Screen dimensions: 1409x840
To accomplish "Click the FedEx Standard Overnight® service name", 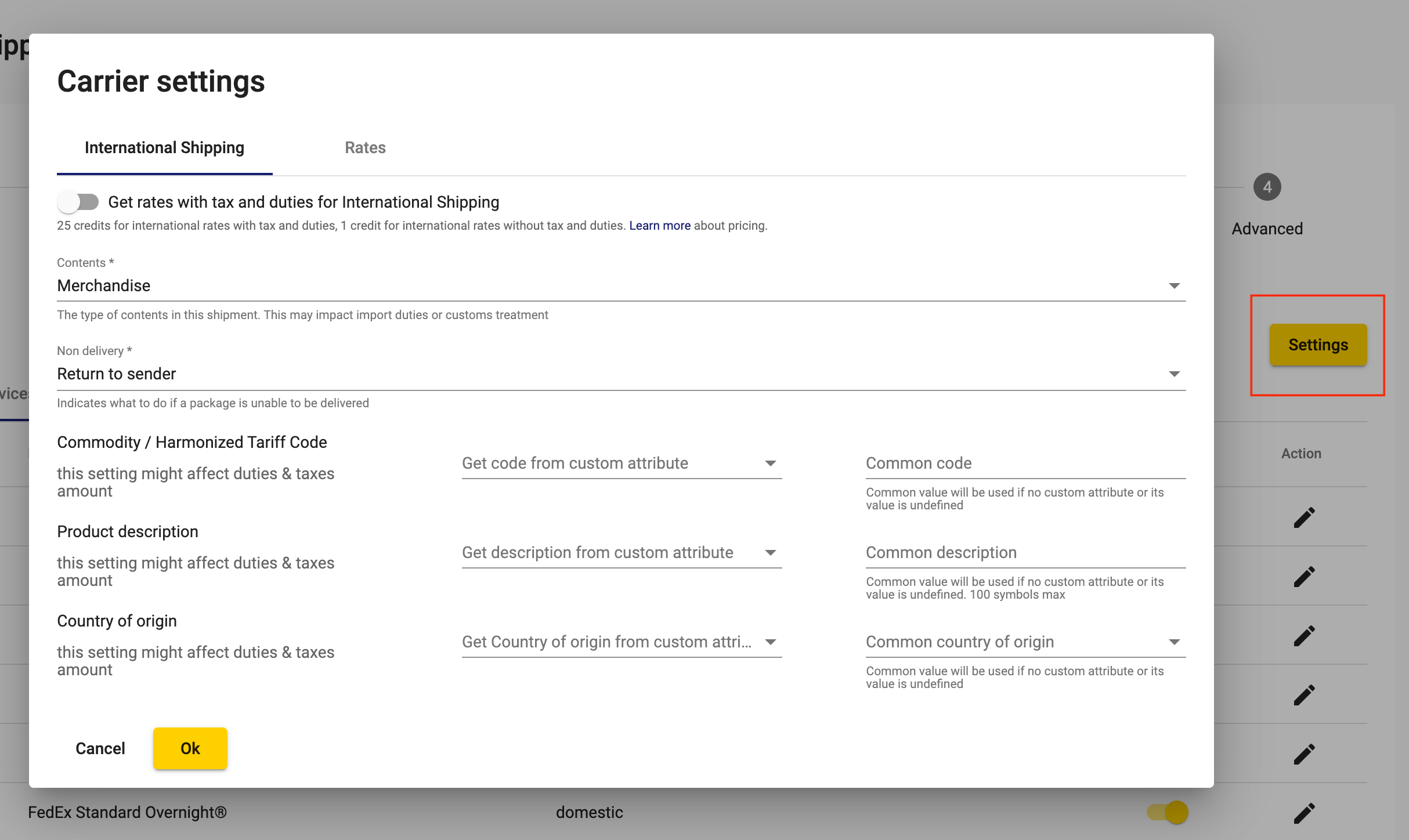I will pyautogui.click(x=127, y=812).
